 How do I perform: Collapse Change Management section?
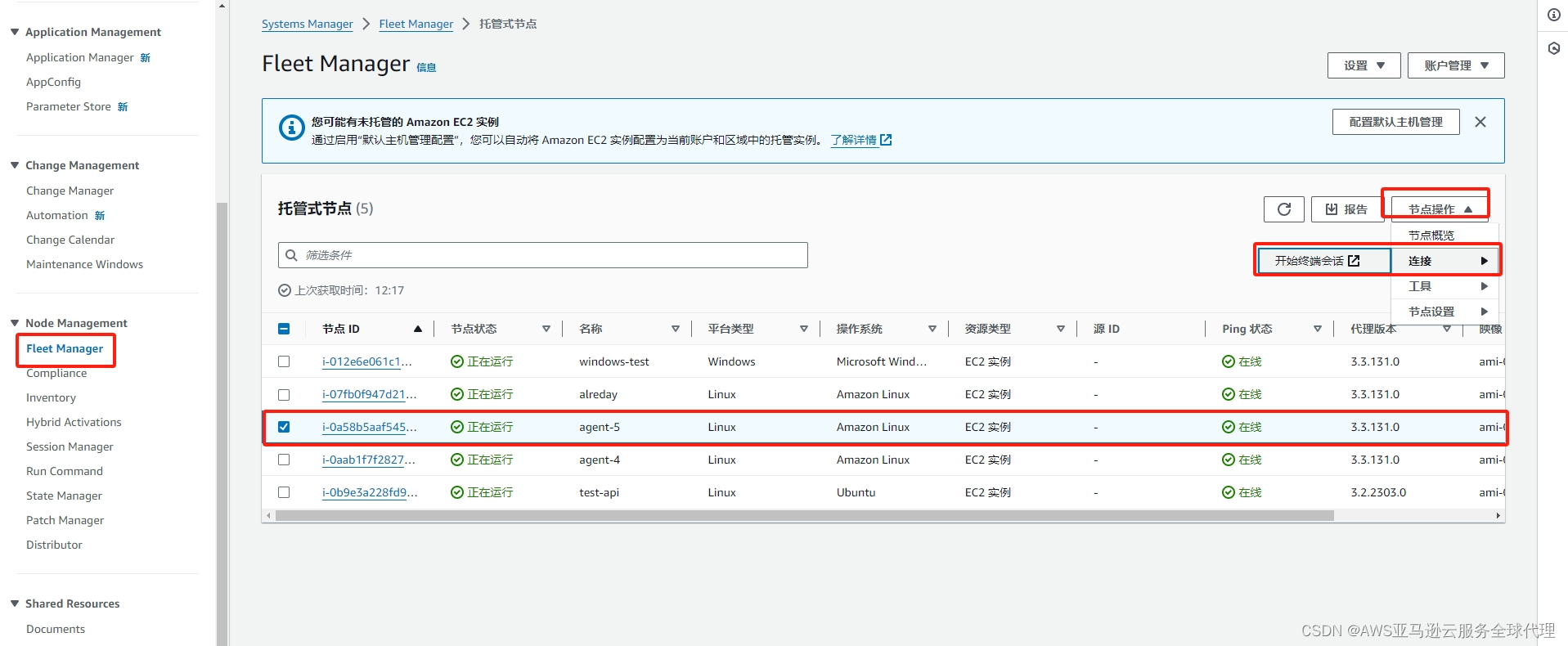pyautogui.click(x=15, y=165)
